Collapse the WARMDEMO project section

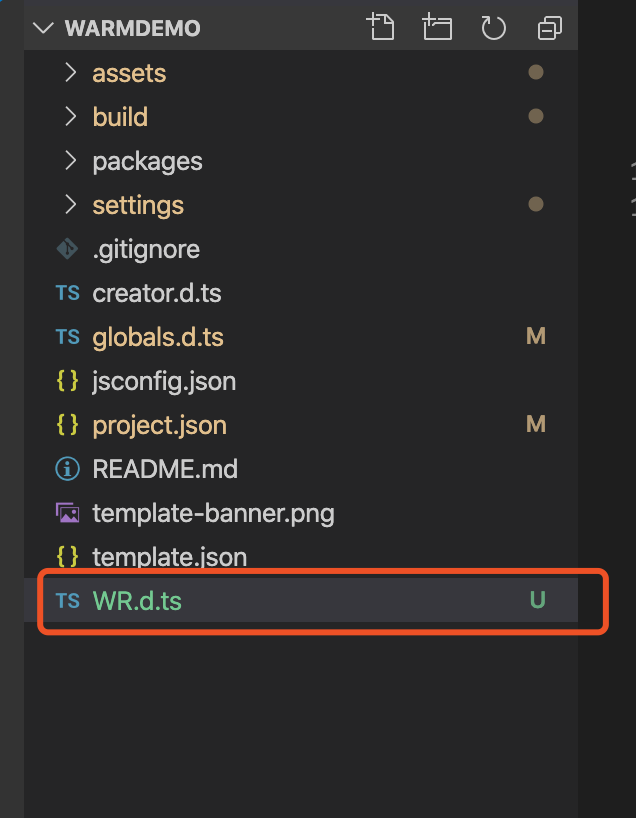(43, 28)
